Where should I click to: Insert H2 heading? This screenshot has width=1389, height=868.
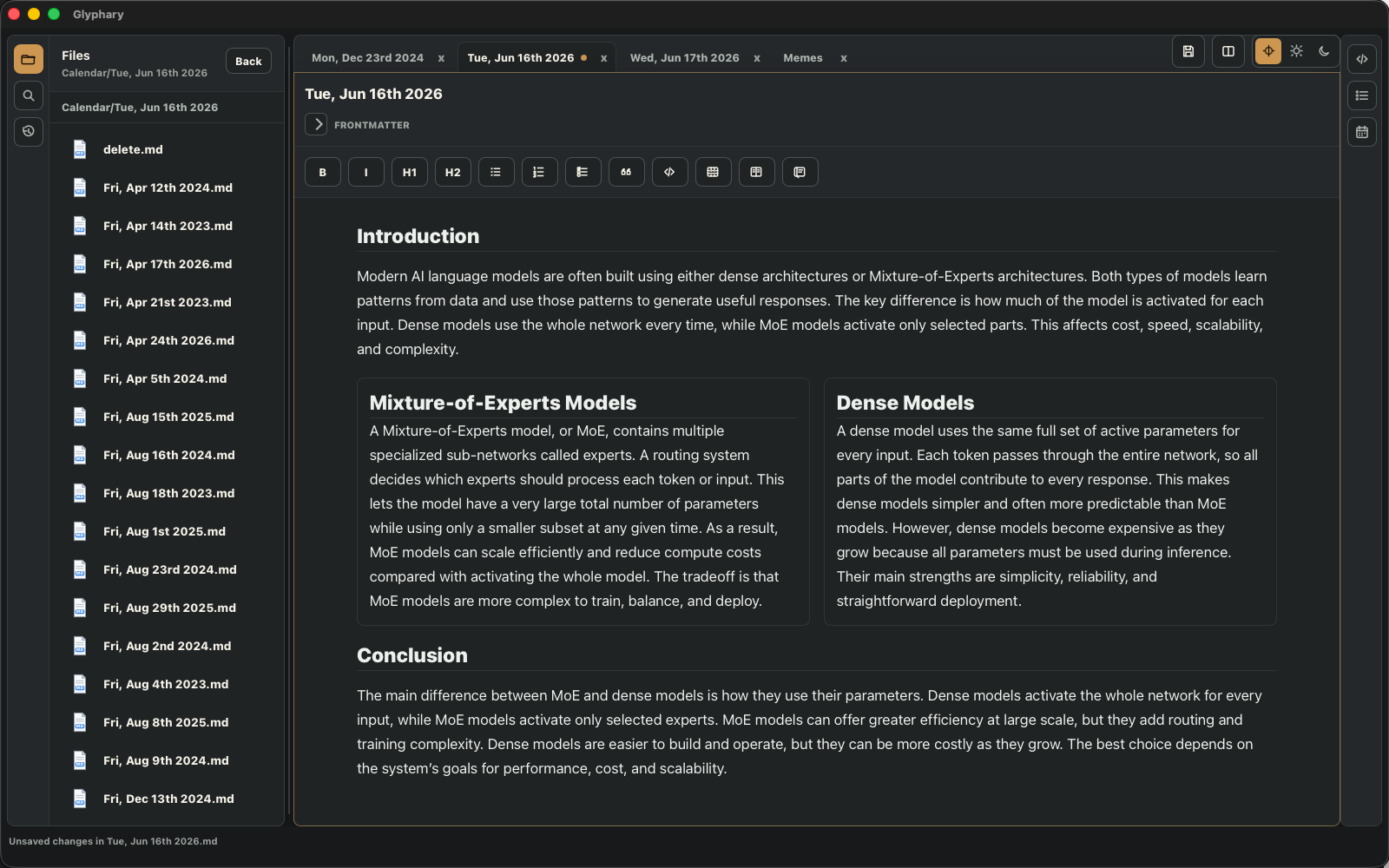click(x=453, y=172)
